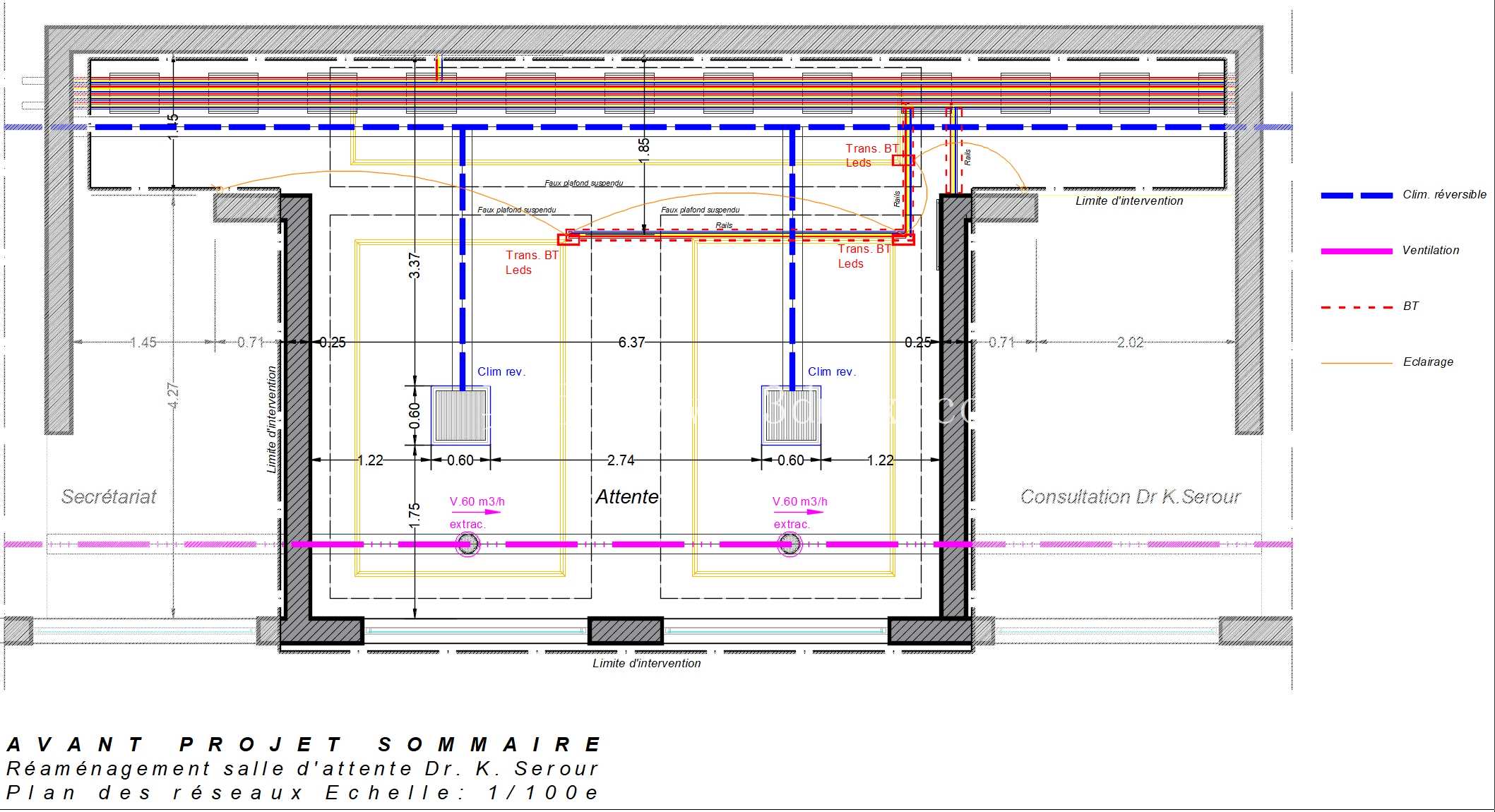Select the 'Ventilation' legend label
Viewport: 1495px width, 812px height.
click(x=1431, y=251)
